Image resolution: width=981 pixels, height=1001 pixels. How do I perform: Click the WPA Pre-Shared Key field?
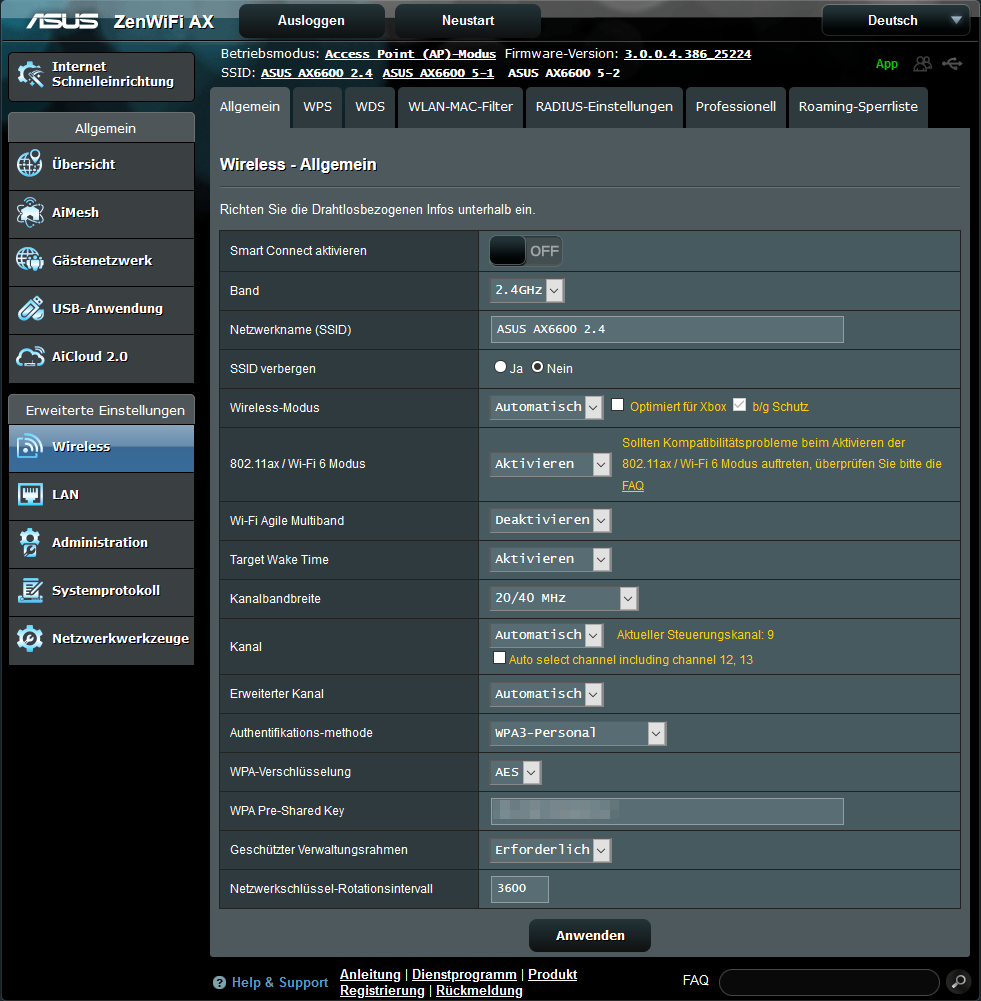click(x=667, y=811)
